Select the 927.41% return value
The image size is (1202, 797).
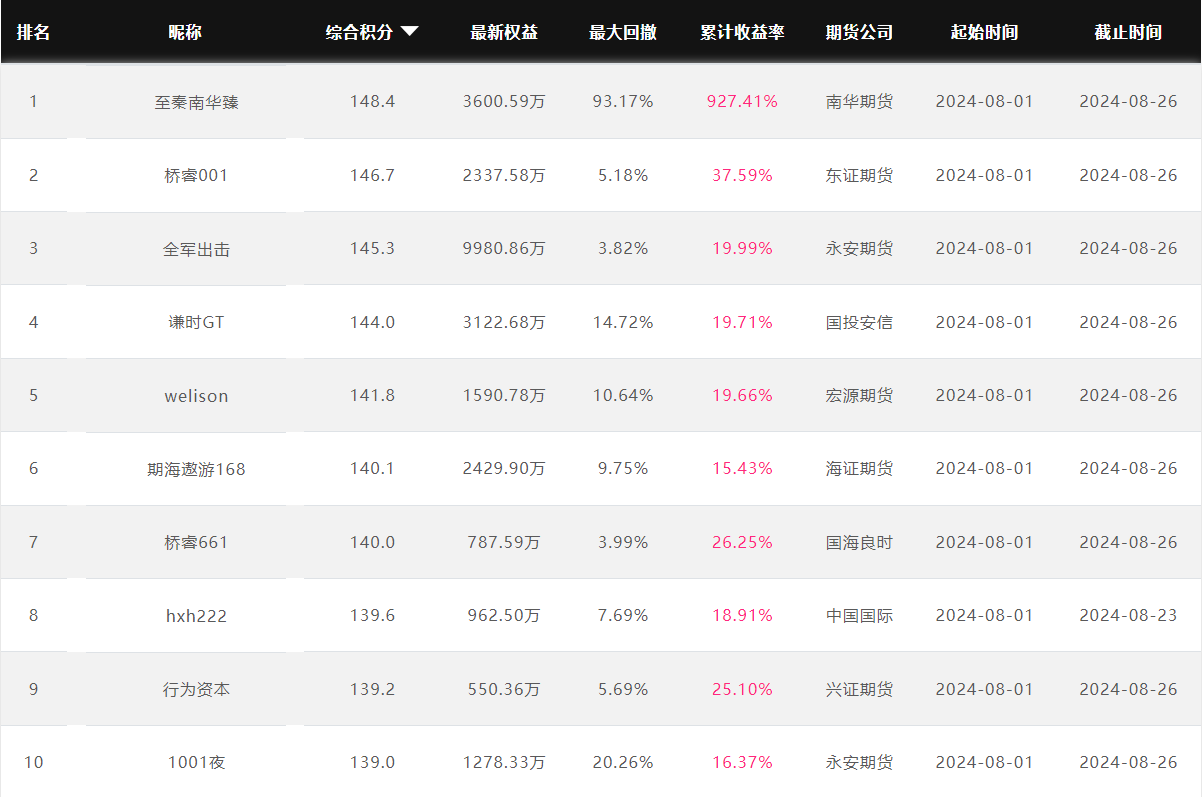click(742, 102)
